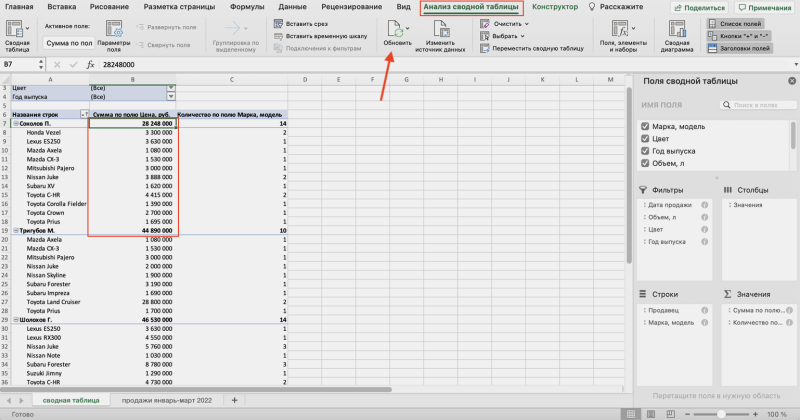Click the horizontal scrollbar of the sheet
This screenshot has height=420, width=800.
(196, 389)
